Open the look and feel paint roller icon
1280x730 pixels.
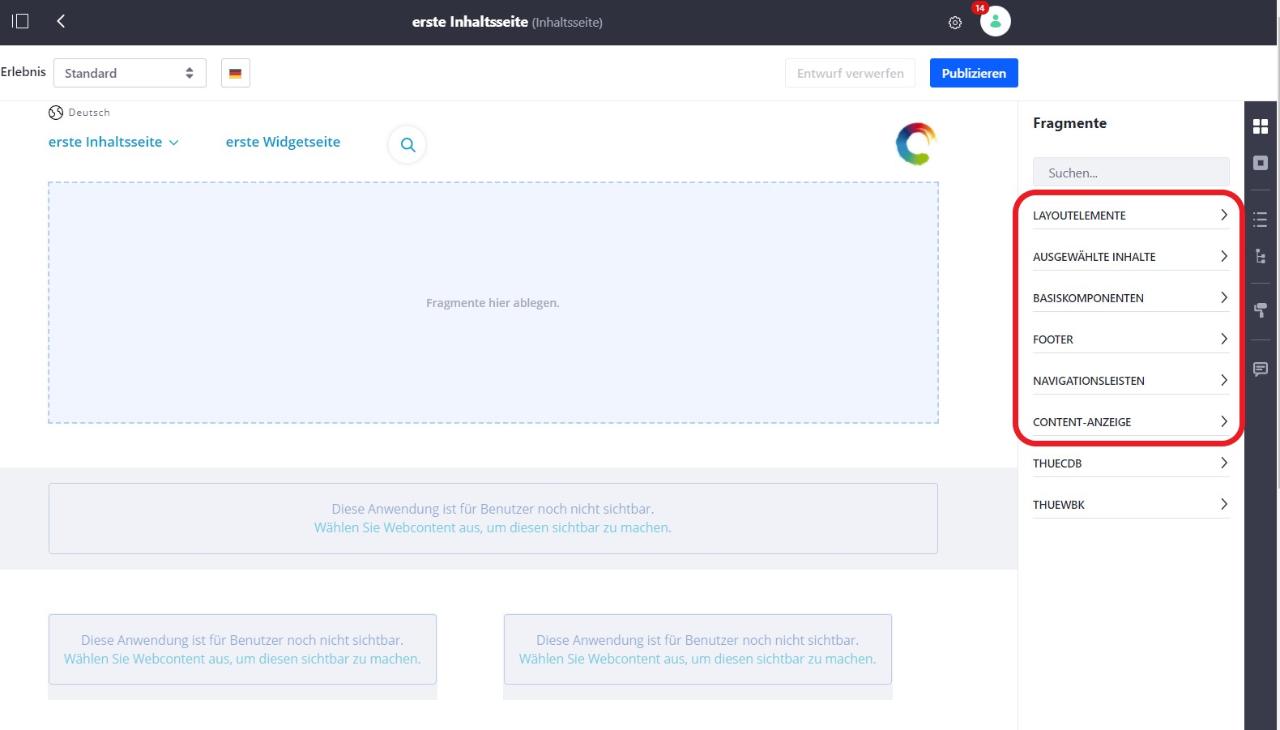[1261, 310]
